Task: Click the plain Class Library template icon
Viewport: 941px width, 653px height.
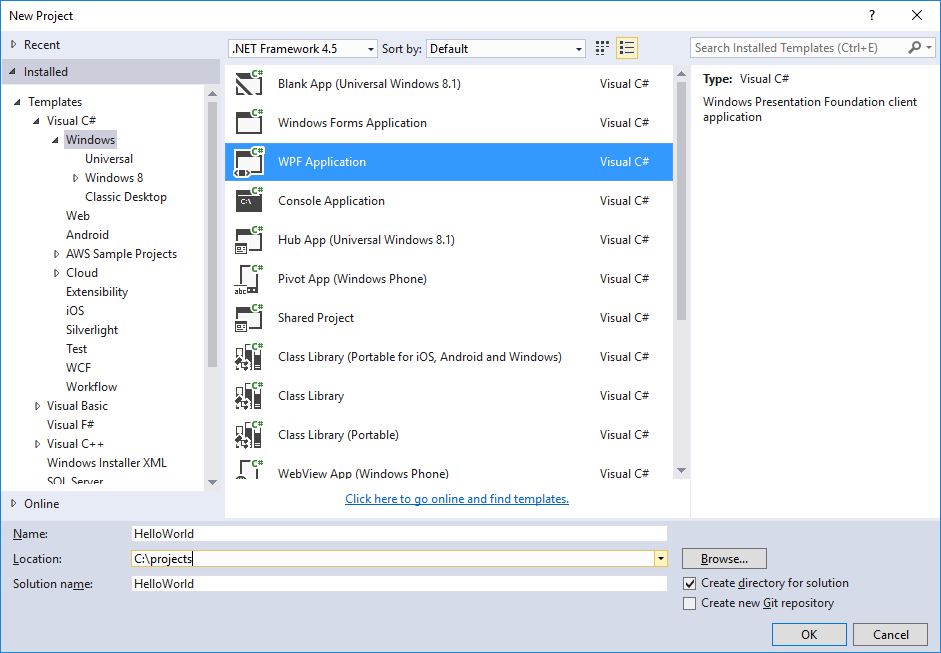Action: [249, 396]
